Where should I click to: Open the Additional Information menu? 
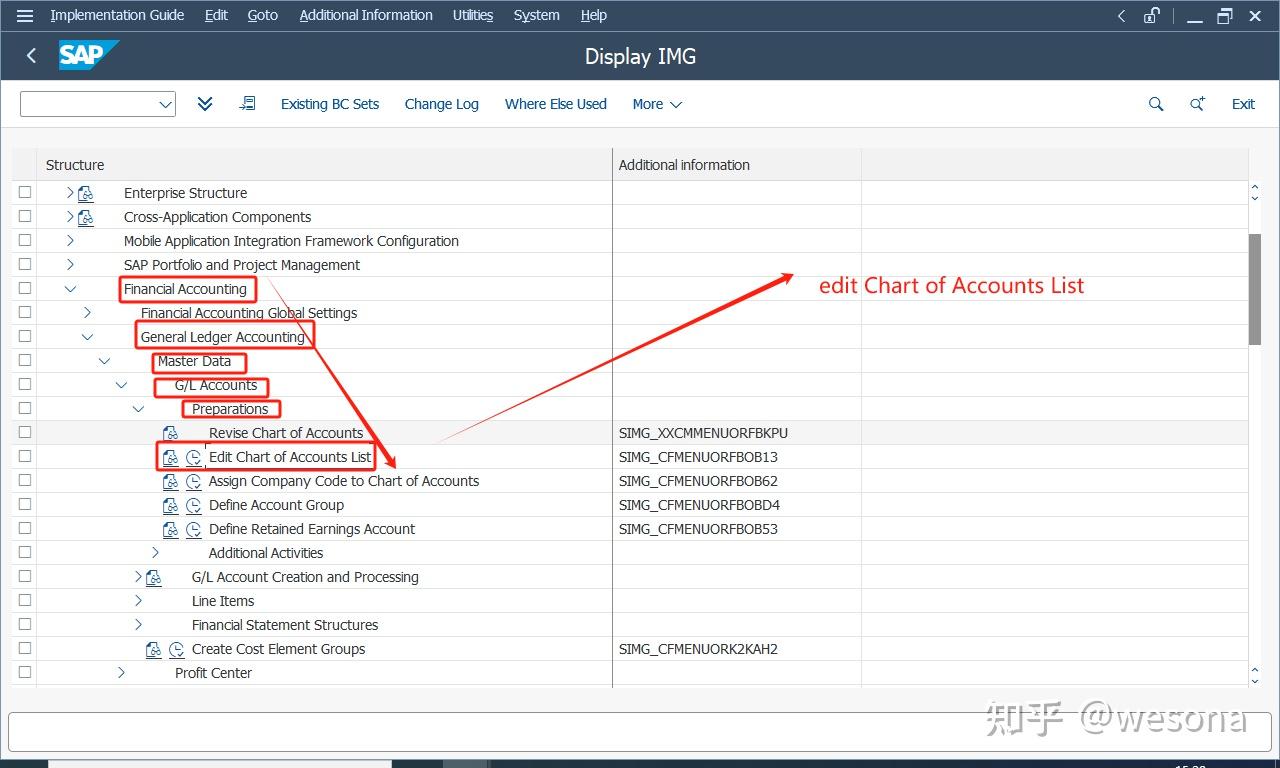[365, 15]
